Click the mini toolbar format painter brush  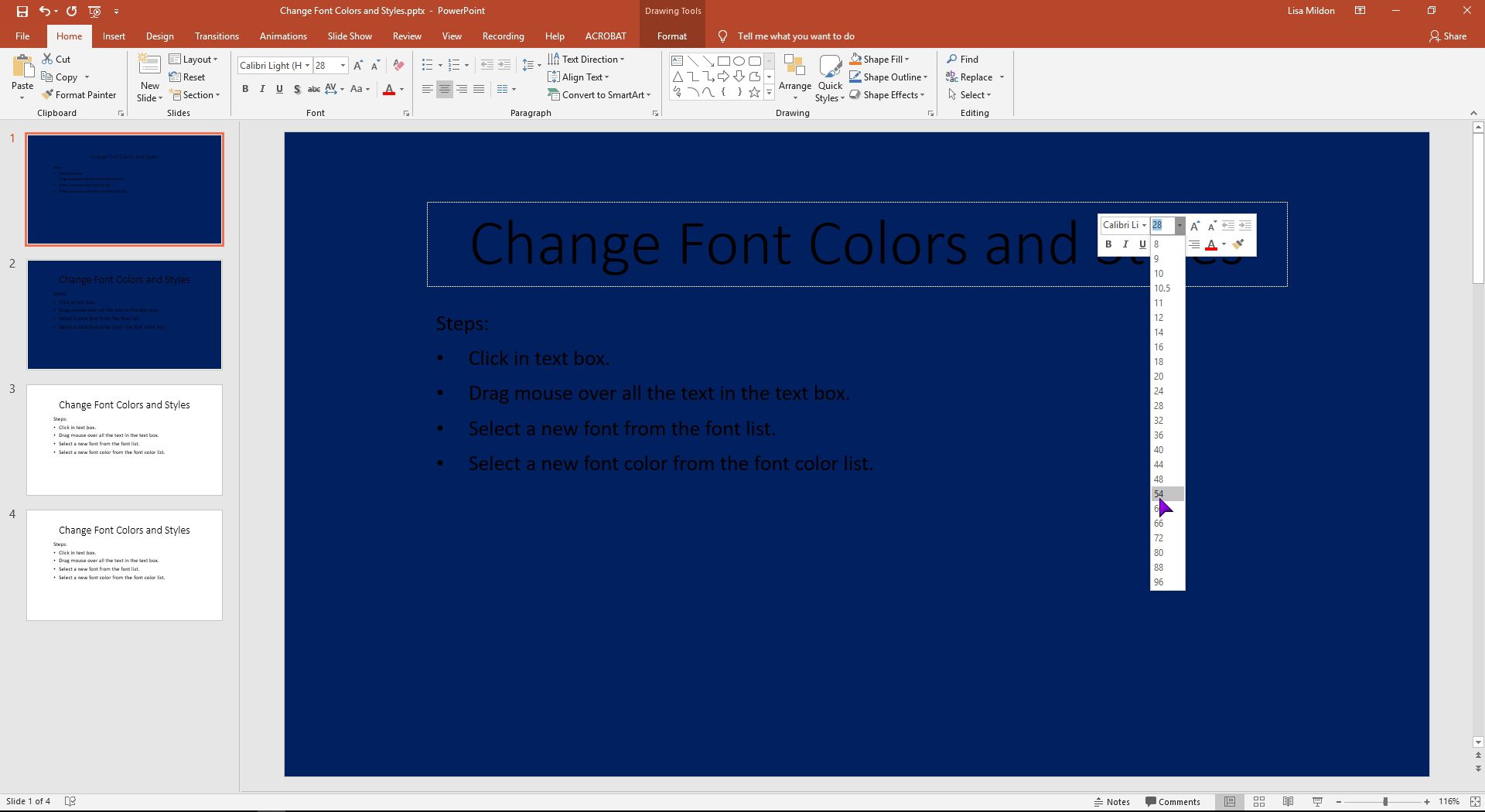click(x=1238, y=244)
